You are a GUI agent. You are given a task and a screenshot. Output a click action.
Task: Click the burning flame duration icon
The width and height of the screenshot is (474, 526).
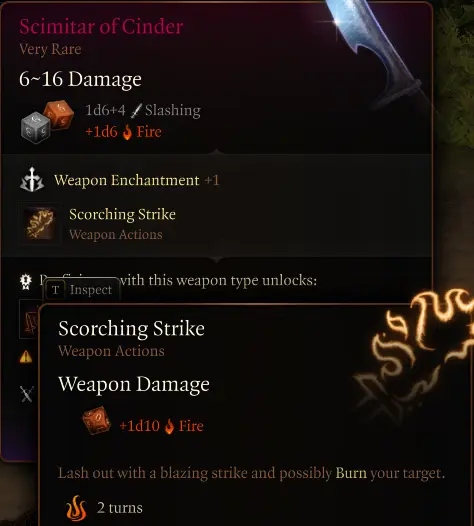tap(76, 508)
